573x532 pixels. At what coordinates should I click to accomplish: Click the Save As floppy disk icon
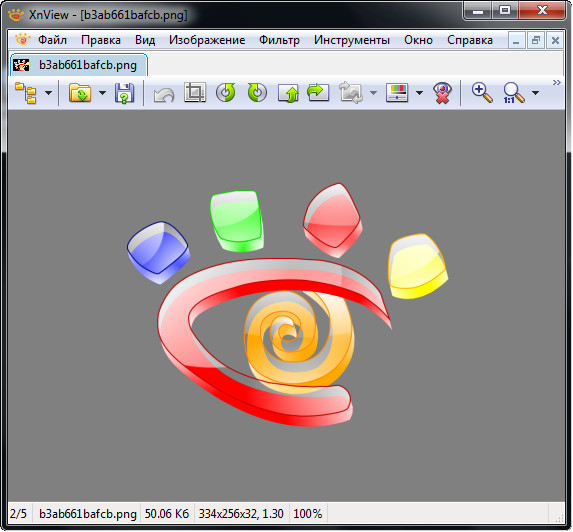point(125,93)
